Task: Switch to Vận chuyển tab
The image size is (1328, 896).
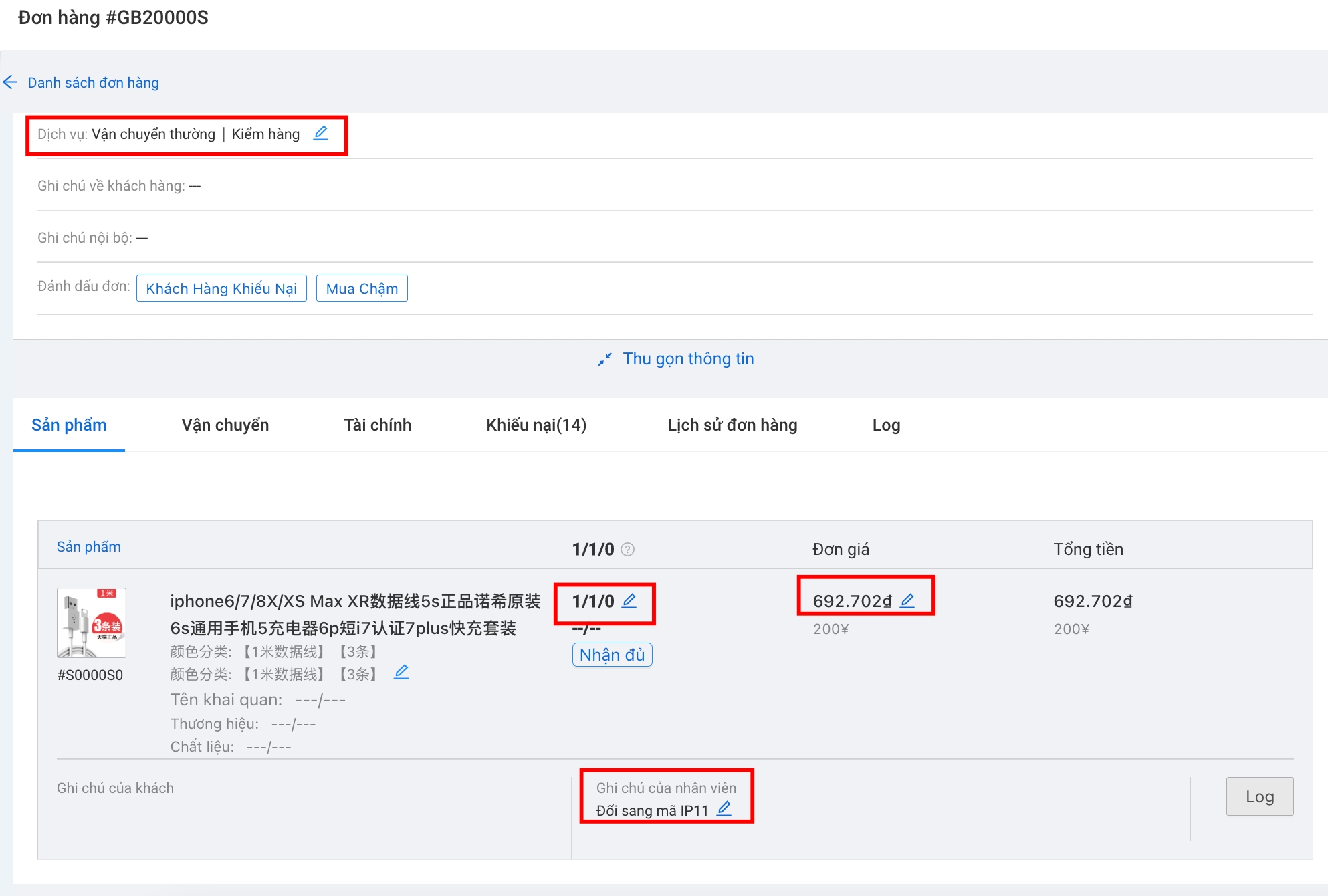Action: click(225, 425)
